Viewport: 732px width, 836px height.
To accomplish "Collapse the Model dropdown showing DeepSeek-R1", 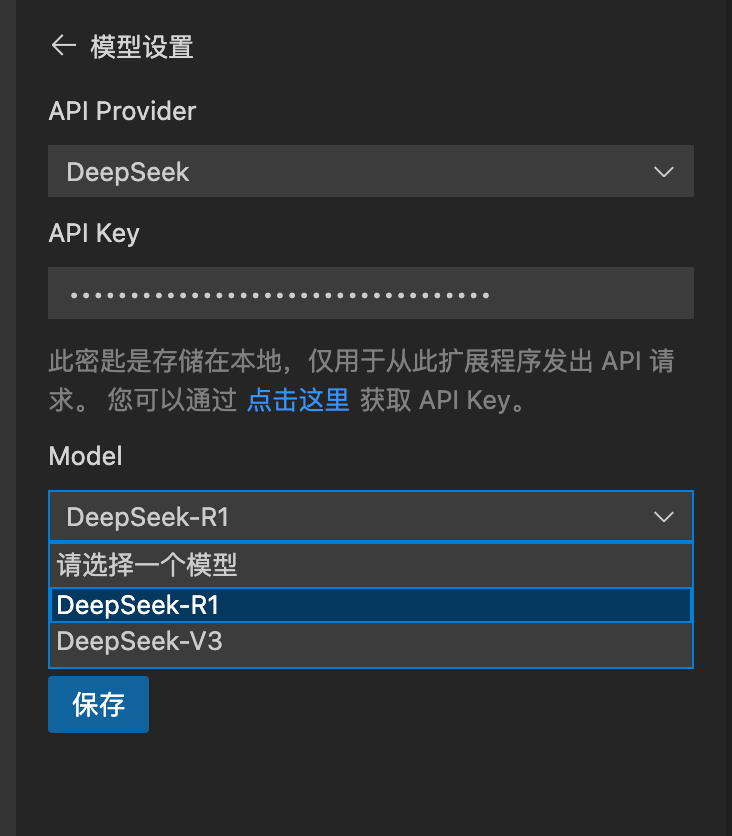I will pyautogui.click(x=371, y=516).
